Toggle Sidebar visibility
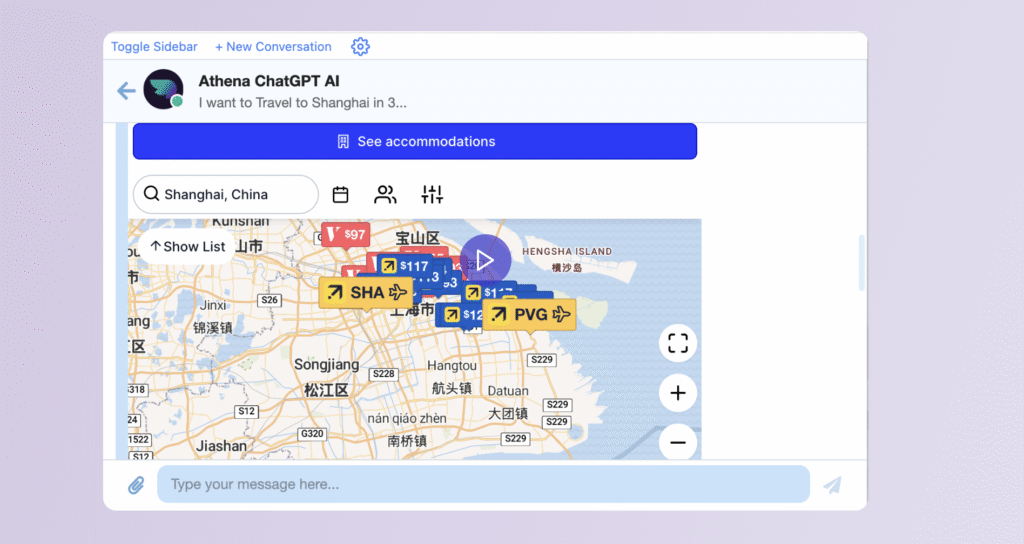Viewport: 1024px width, 544px height. pyautogui.click(x=154, y=47)
